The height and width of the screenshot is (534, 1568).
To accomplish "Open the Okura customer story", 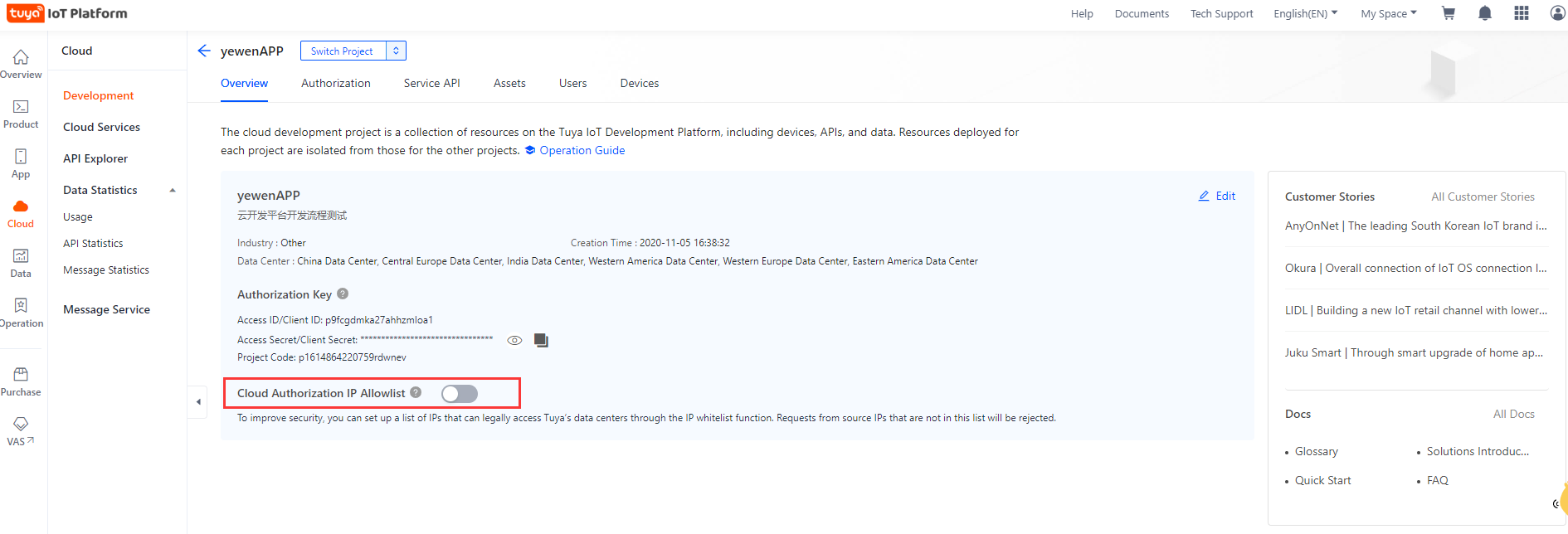I will (x=1416, y=268).
